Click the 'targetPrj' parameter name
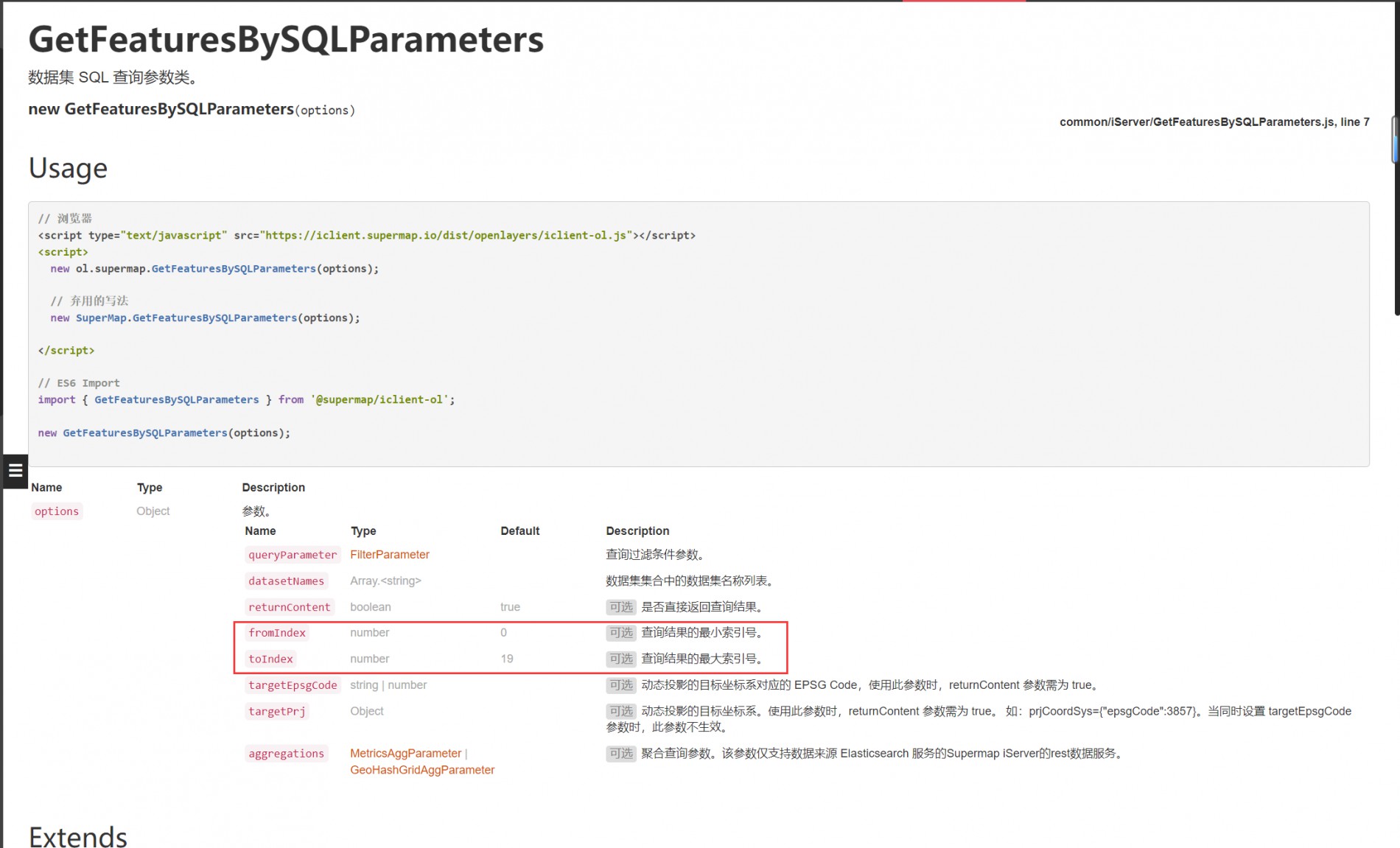This screenshot has width=1400, height=848. pos(276,712)
